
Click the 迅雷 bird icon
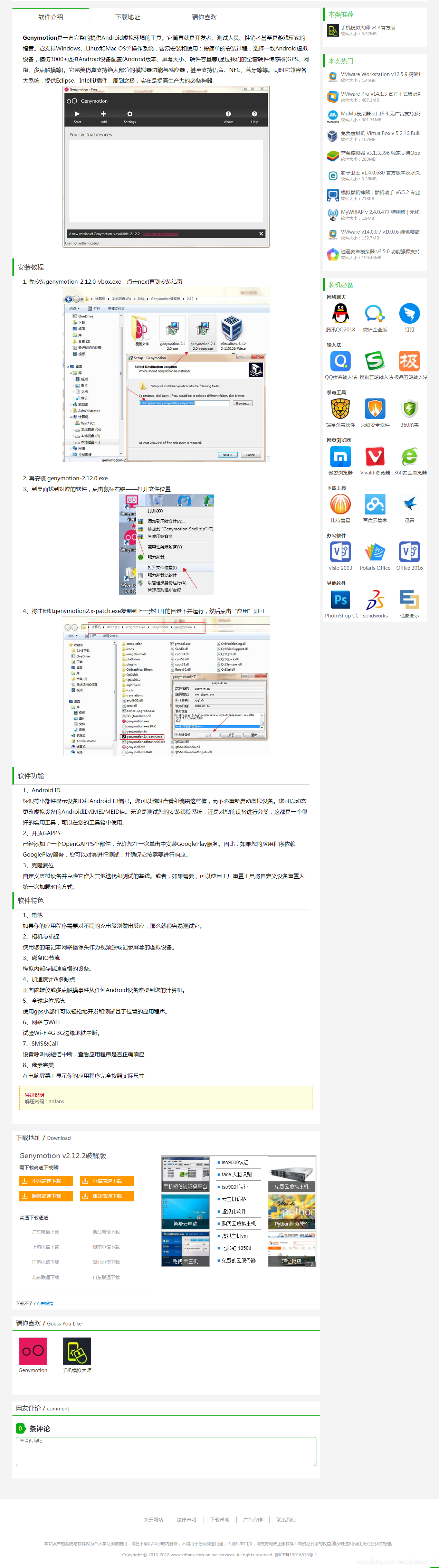(409, 504)
